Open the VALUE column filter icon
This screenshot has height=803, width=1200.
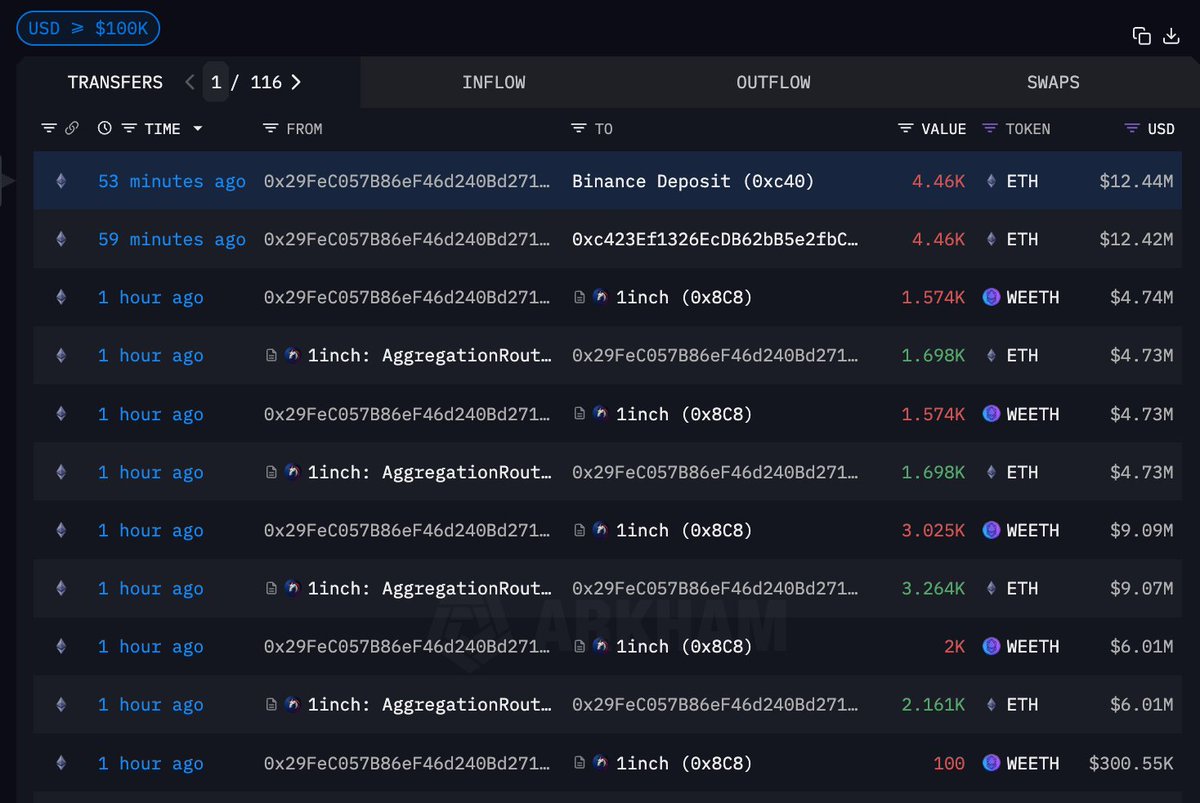pyautogui.click(x=906, y=128)
